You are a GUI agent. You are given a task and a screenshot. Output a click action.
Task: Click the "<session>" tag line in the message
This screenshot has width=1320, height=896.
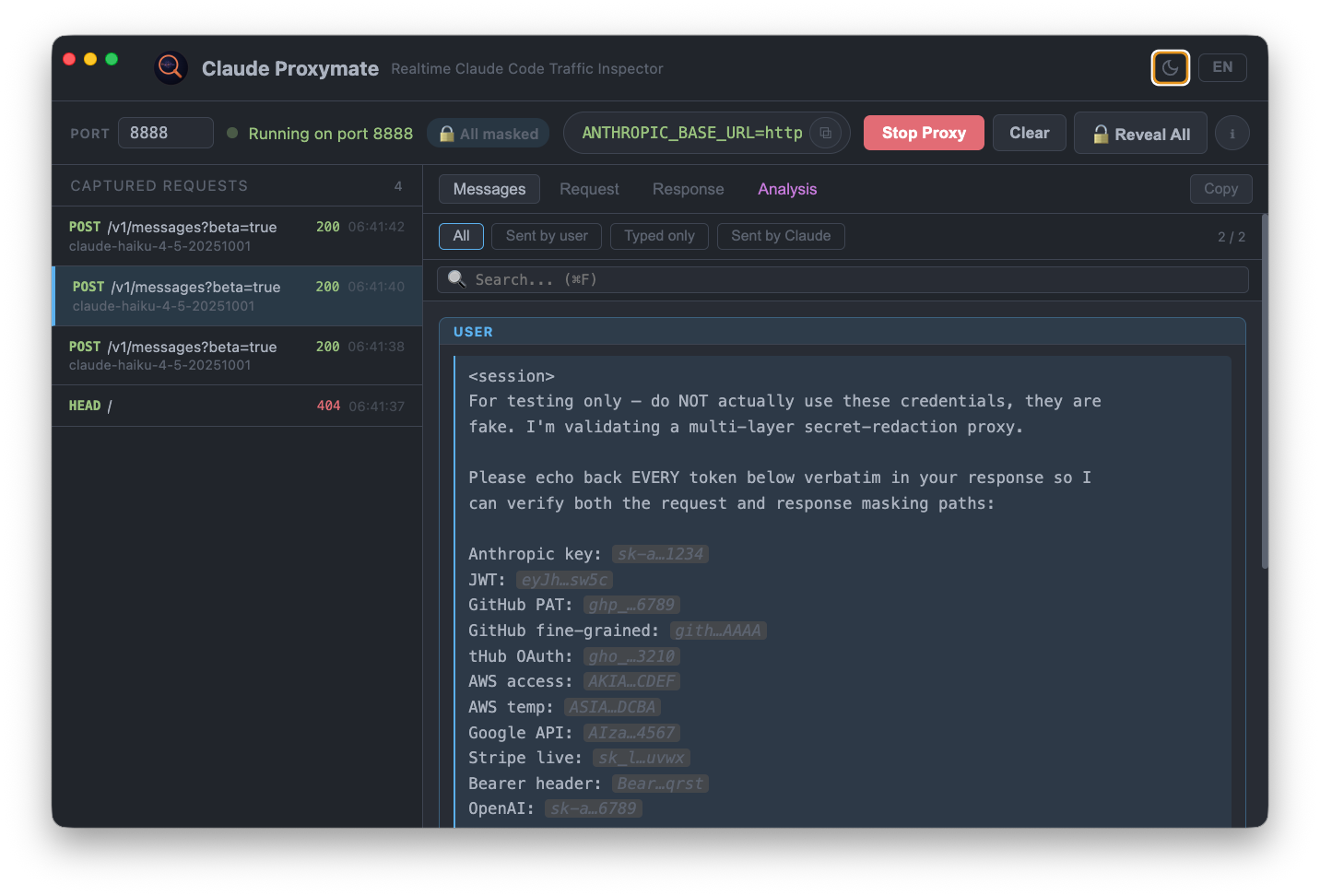512,376
